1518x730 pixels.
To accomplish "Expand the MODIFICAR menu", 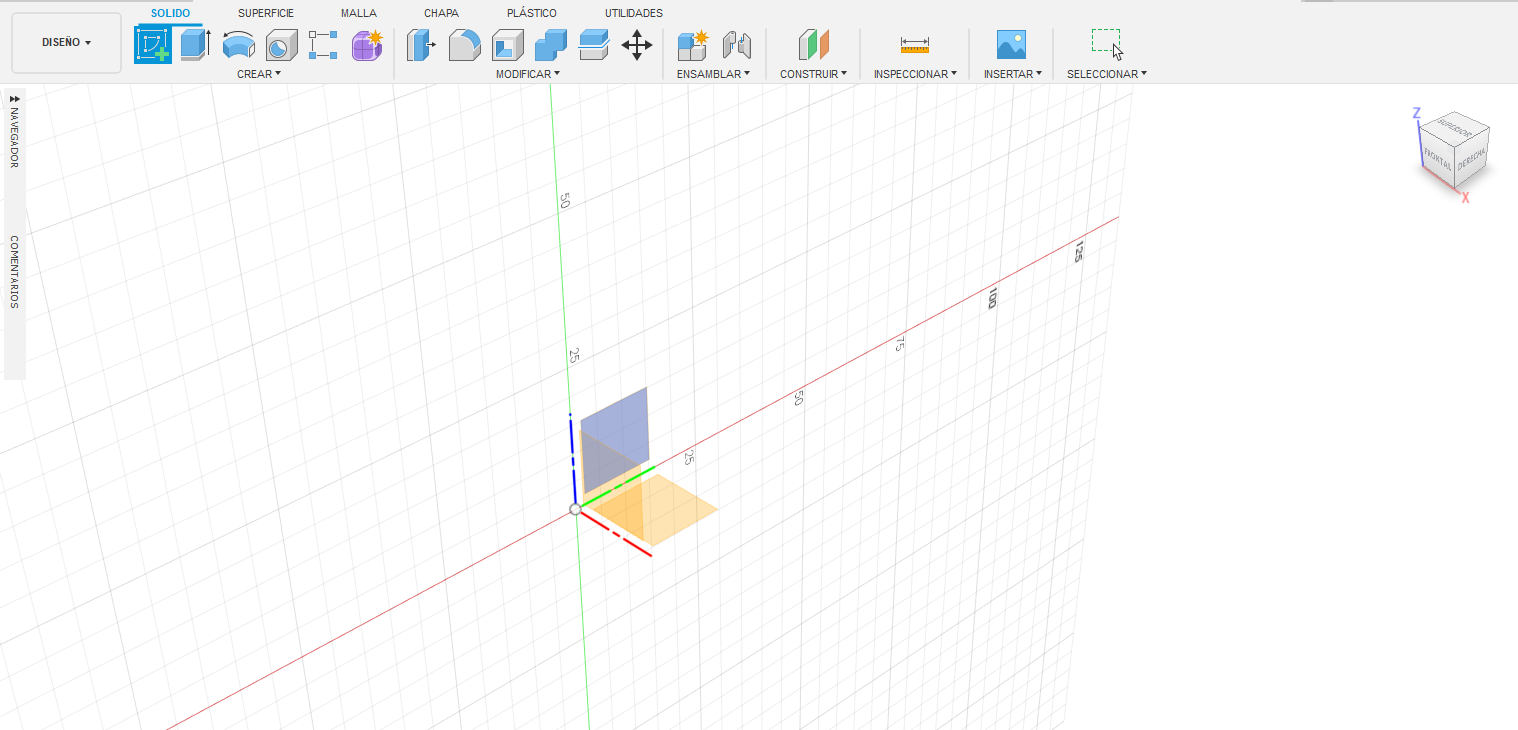I will [x=528, y=74].
